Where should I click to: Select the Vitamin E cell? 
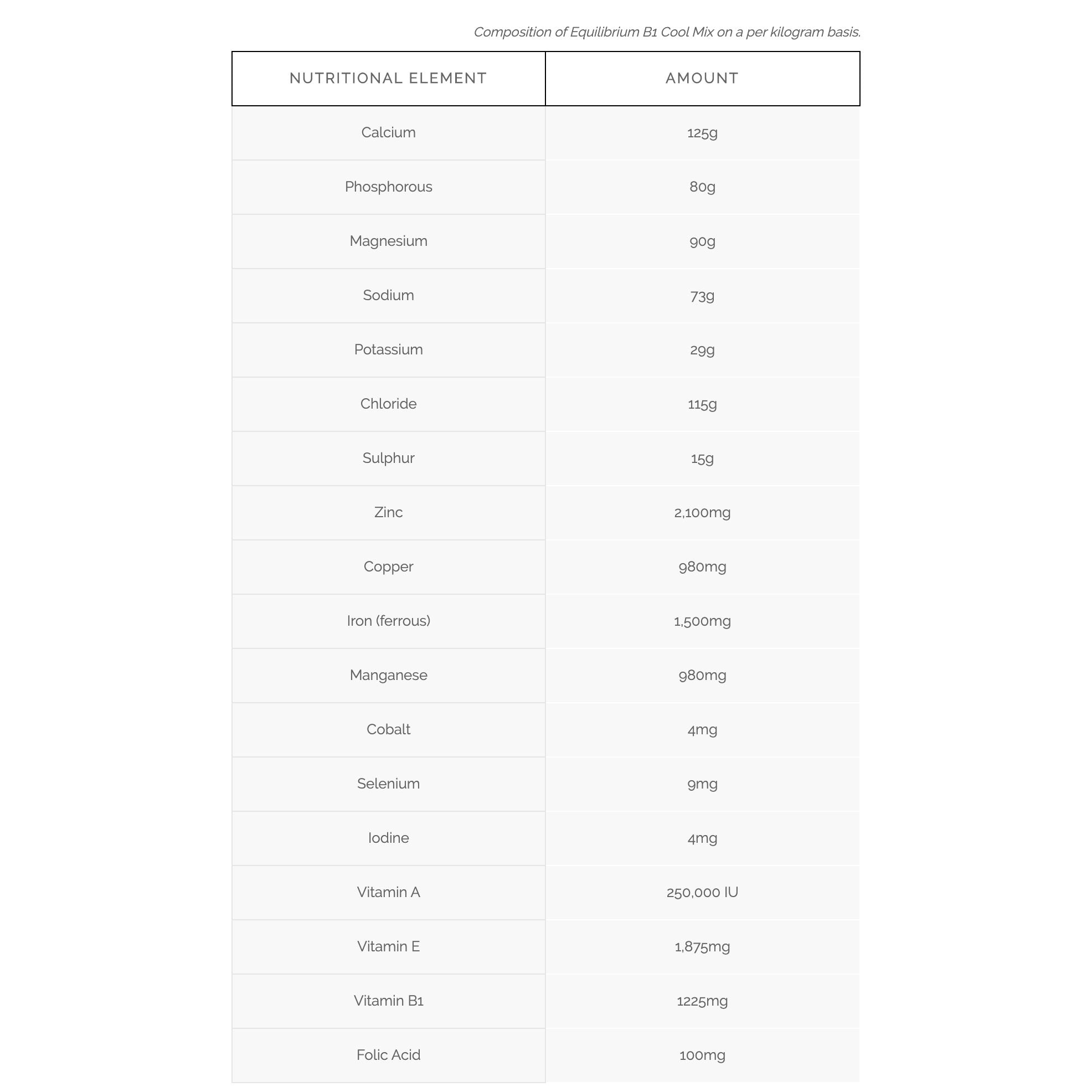point(388,947)
